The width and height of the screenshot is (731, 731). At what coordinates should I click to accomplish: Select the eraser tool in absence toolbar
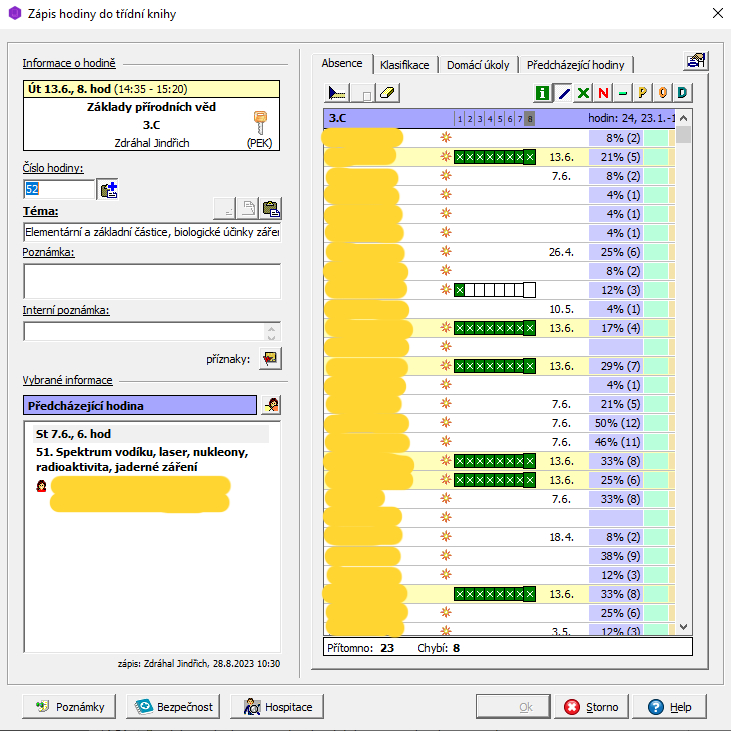coord(389,93)
